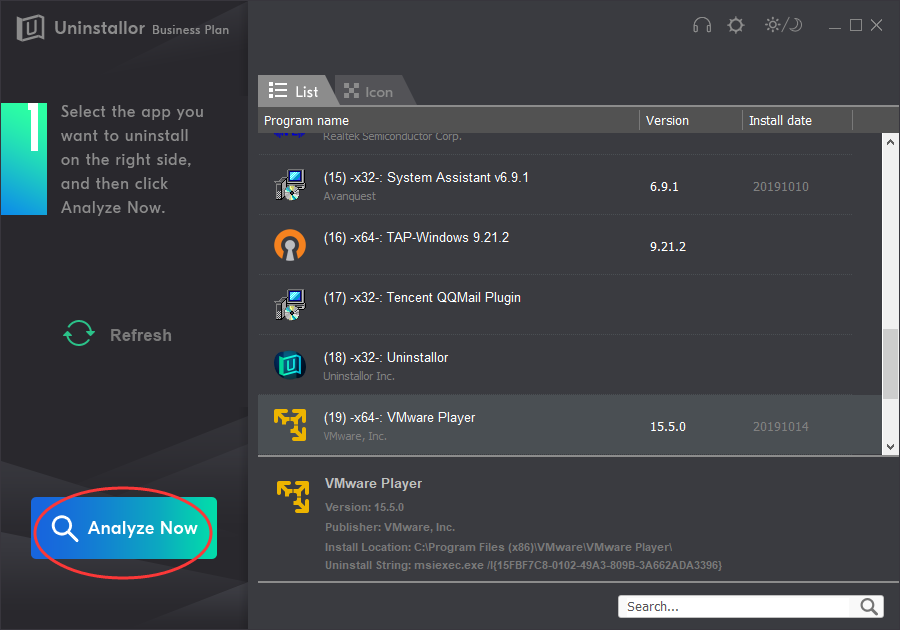This screenshot has height=630, width=900.
Task: Click install date 20191014
Action: point(781,427)
